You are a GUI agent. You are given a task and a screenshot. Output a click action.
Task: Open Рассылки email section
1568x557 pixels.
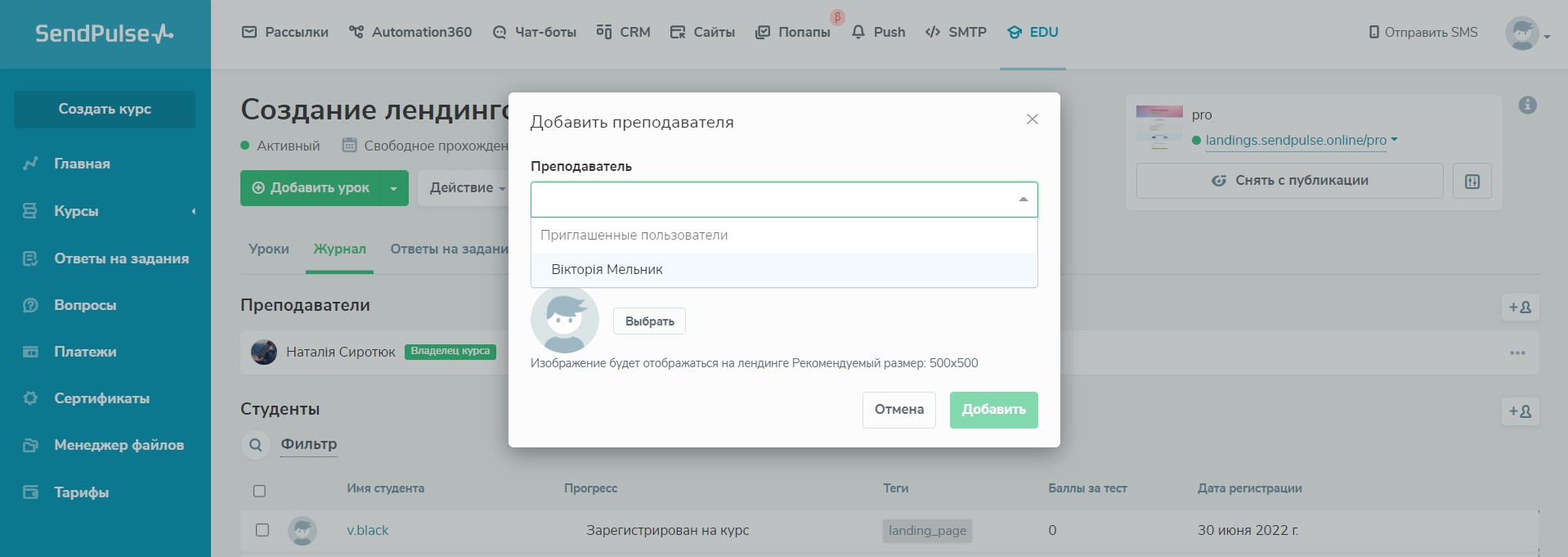[x=285, y=32]
